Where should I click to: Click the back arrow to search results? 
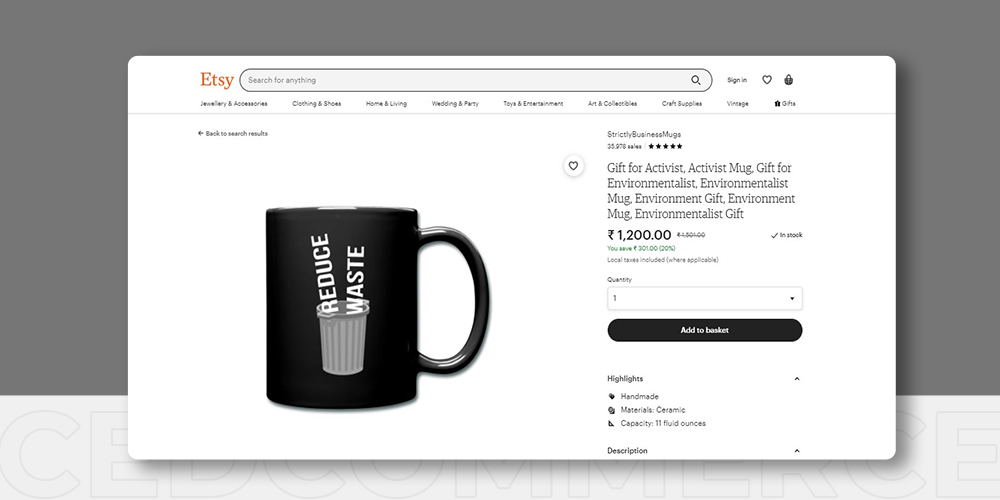pos(200,133)
